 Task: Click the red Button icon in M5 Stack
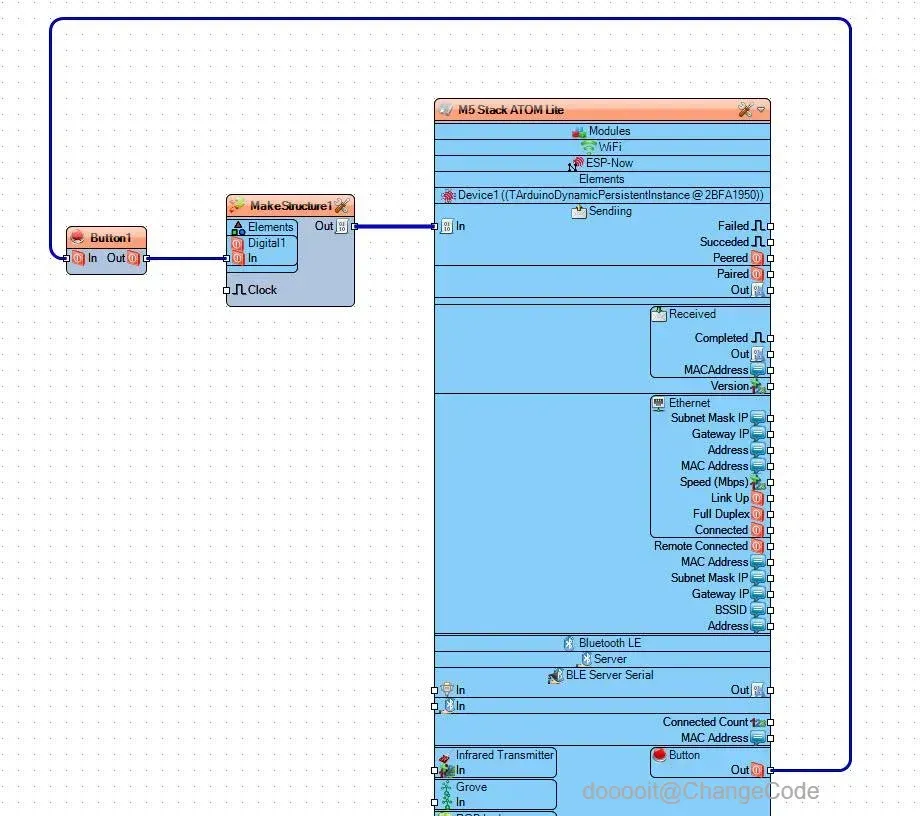pos(659,755)
